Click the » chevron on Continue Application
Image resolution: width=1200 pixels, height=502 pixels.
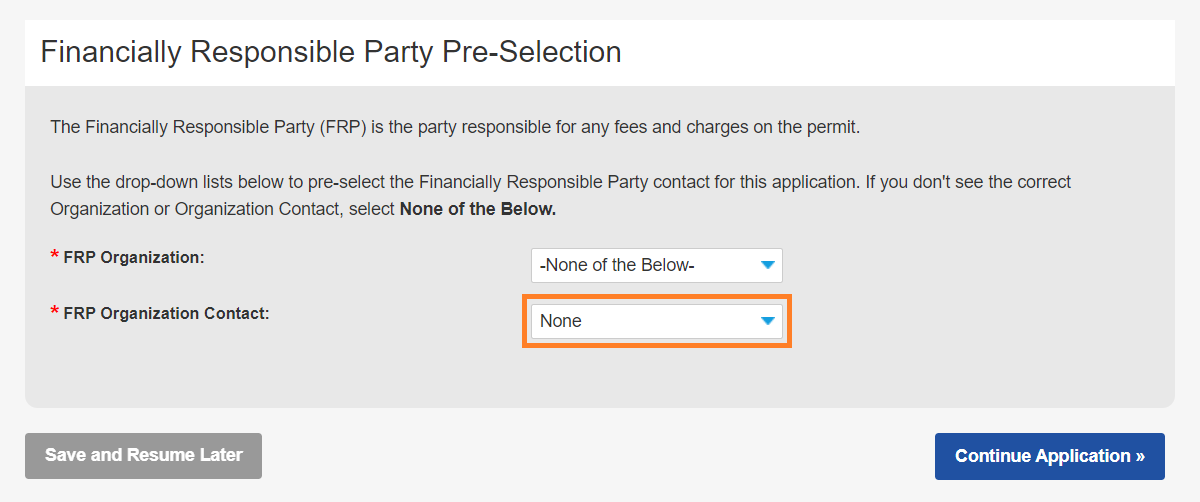(1140, 456)
